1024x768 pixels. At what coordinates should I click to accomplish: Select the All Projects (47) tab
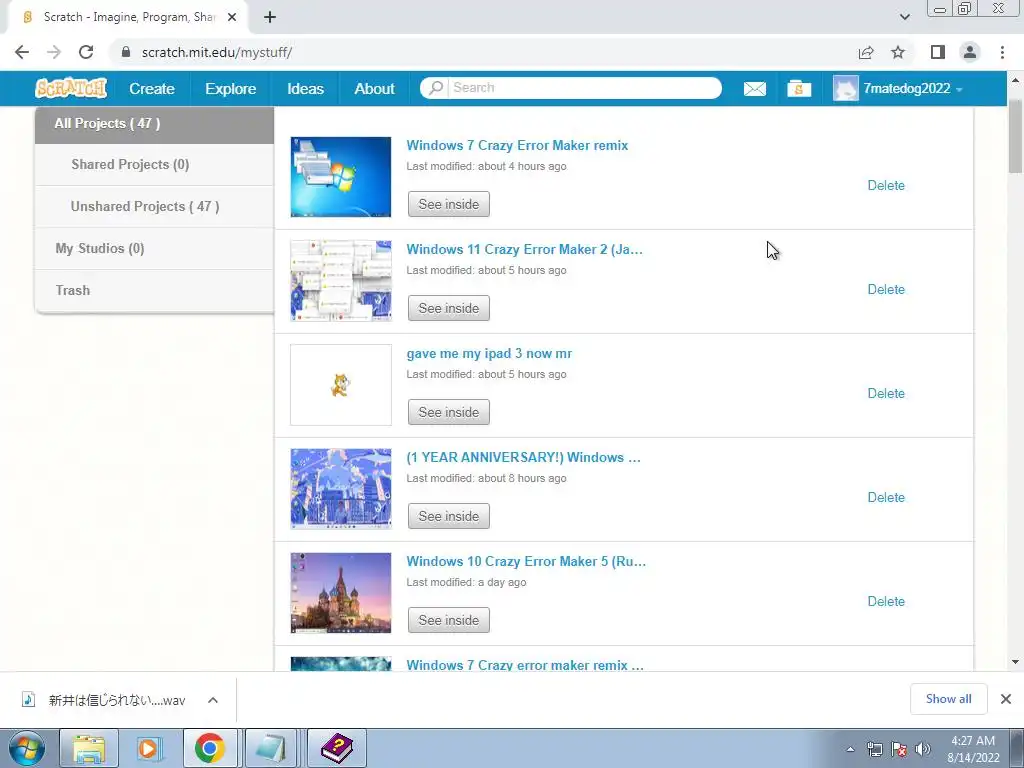coord(154,124)
